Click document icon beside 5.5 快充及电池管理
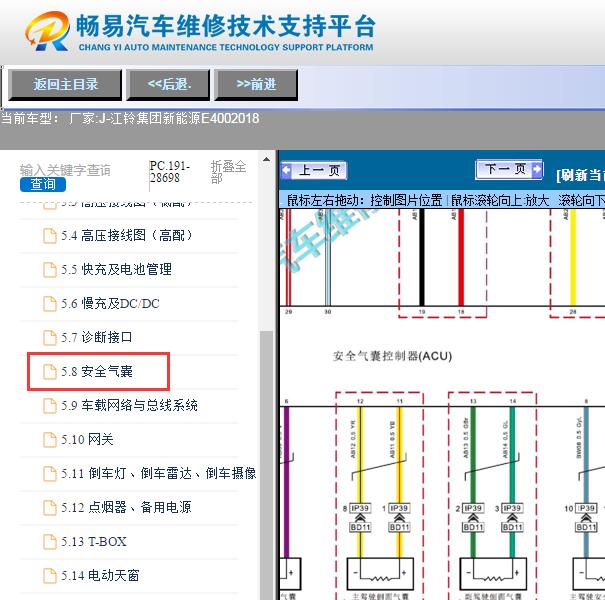This screenshot has height=600, width=605. [x=50, y=270]
